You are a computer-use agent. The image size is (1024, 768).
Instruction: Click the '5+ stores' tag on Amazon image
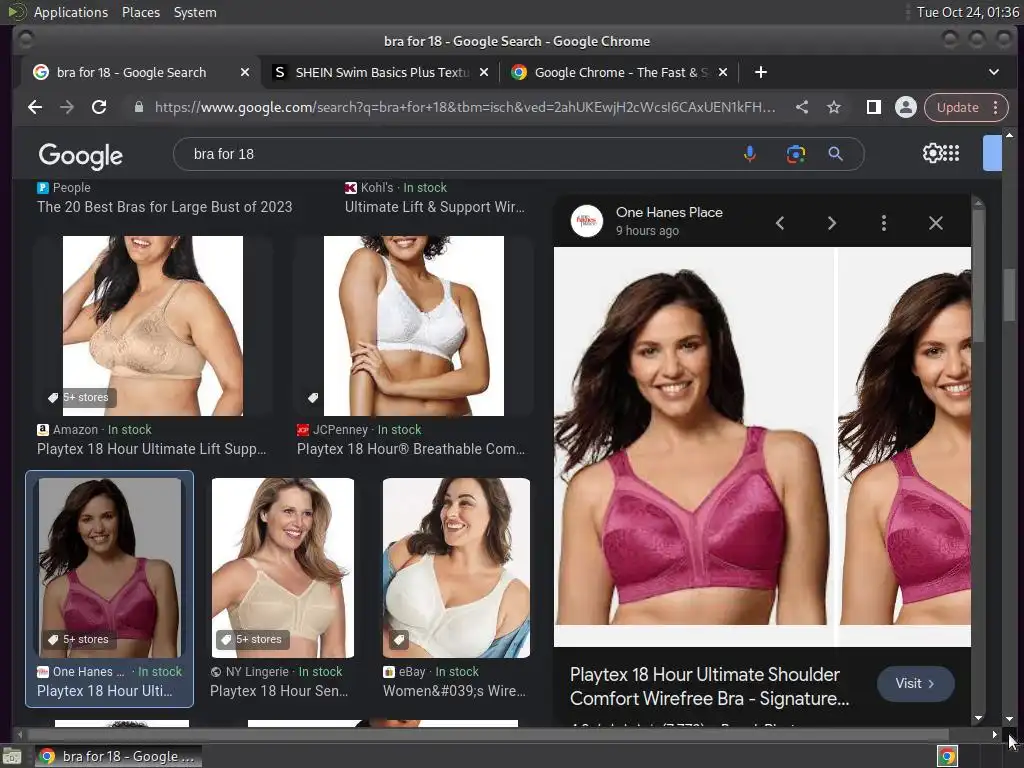(78, 397)
